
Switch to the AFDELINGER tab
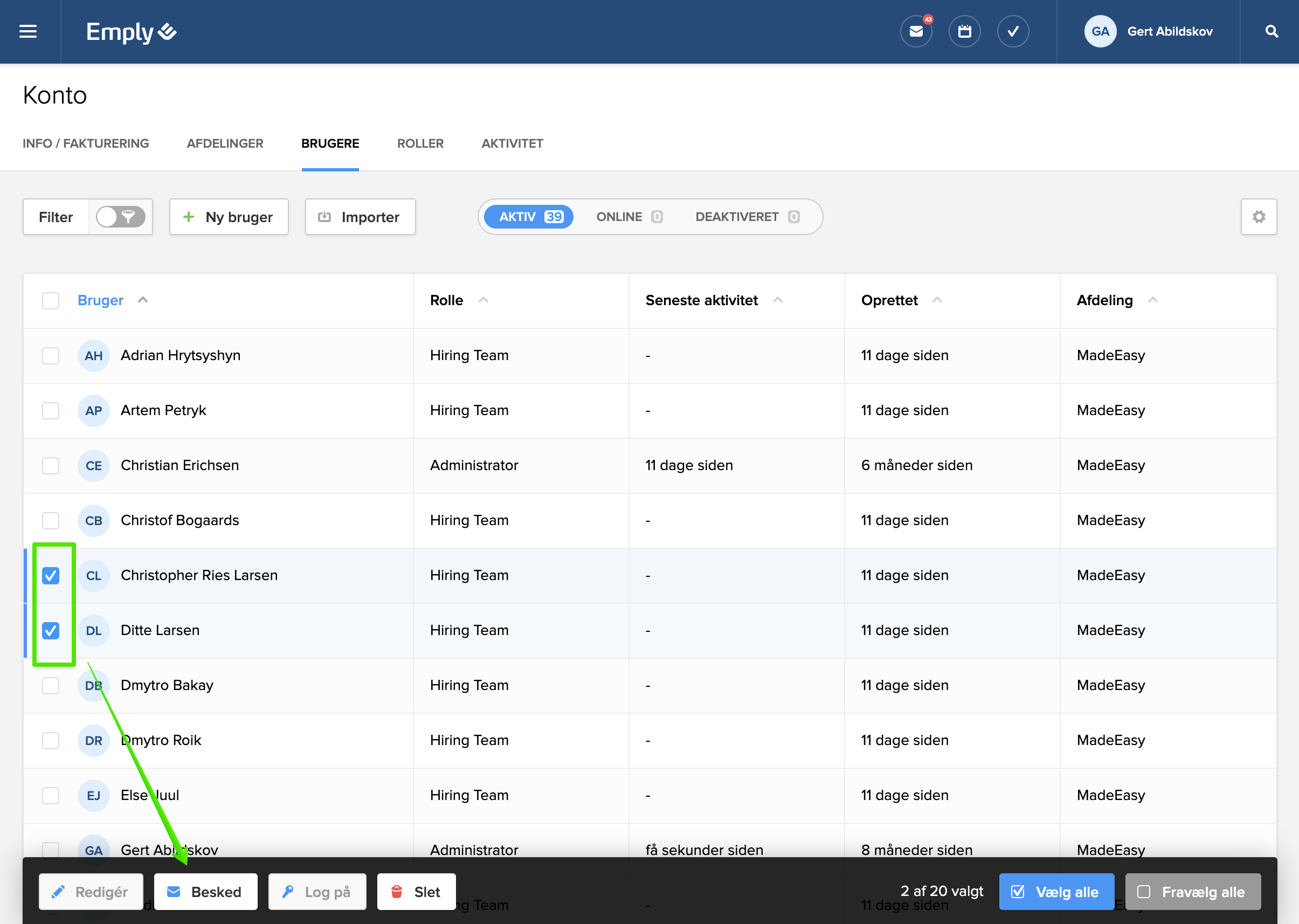(225, 143)
